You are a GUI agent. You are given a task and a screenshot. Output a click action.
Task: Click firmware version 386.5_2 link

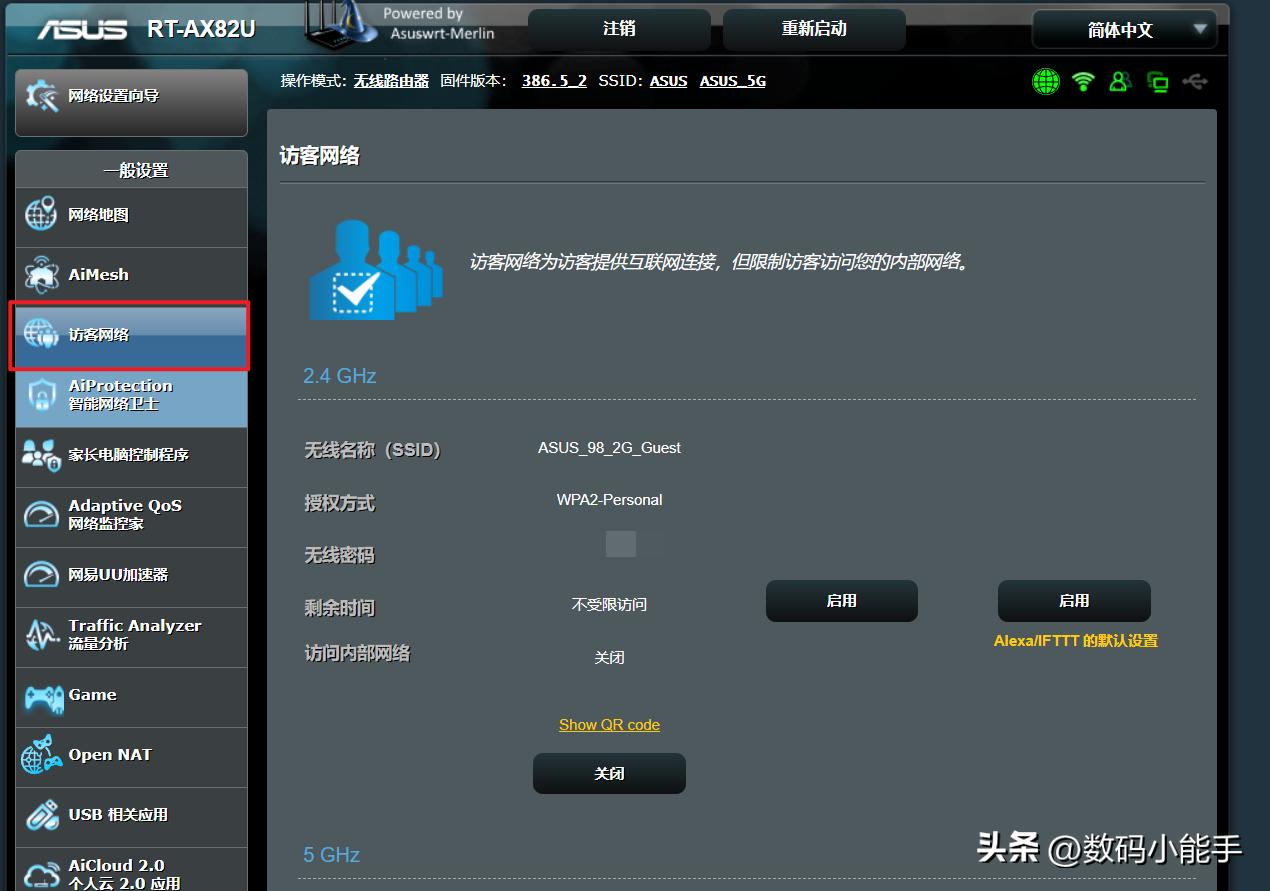554,81
